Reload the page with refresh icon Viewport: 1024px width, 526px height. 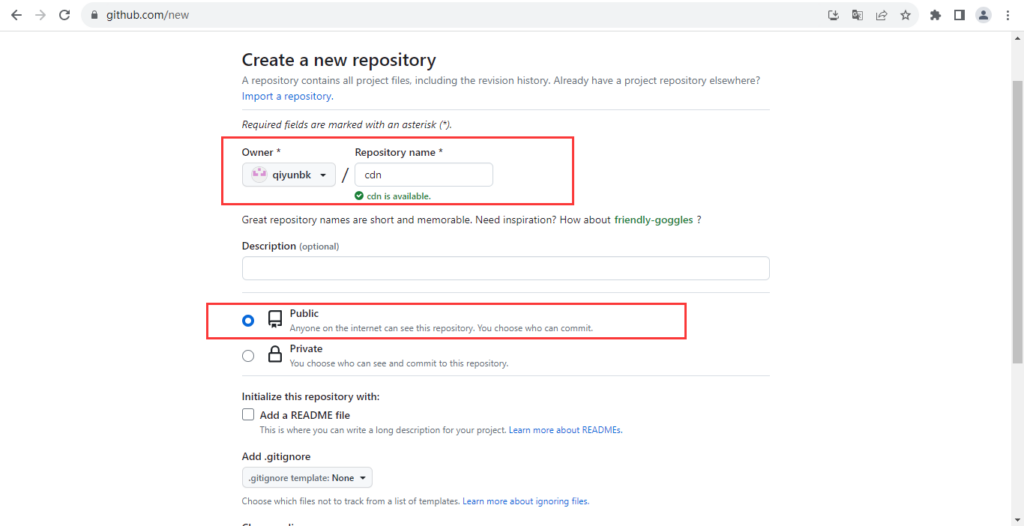click(64, 15)
